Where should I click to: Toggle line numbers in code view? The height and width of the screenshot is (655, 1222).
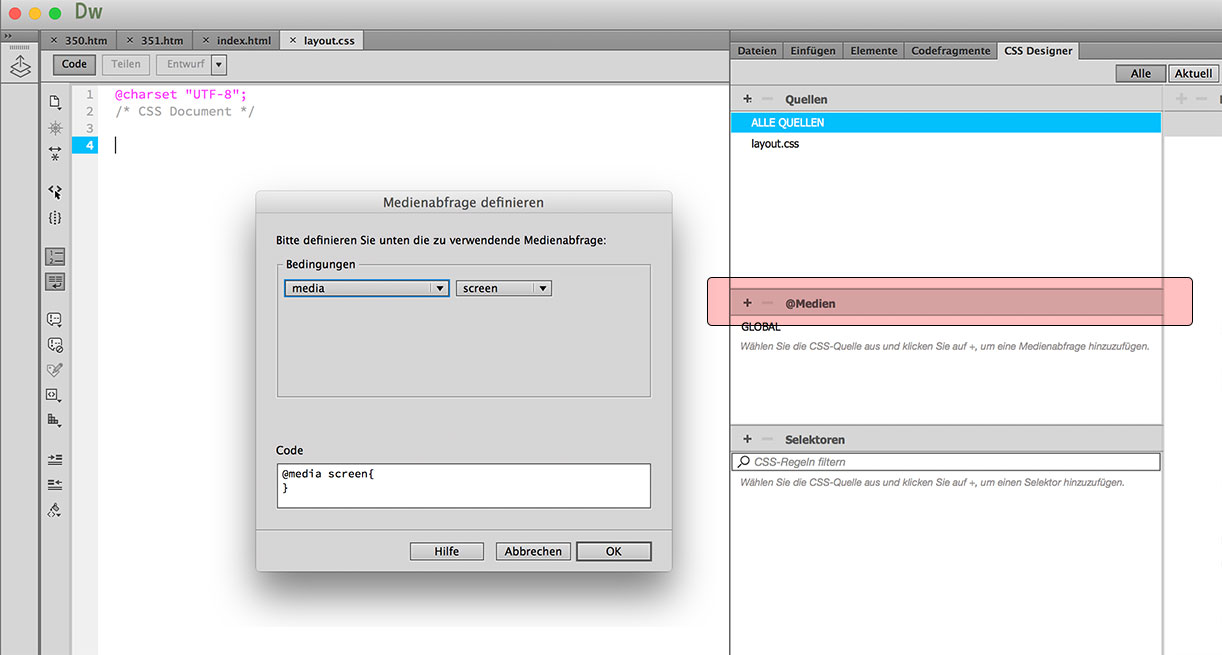(55, 257)
